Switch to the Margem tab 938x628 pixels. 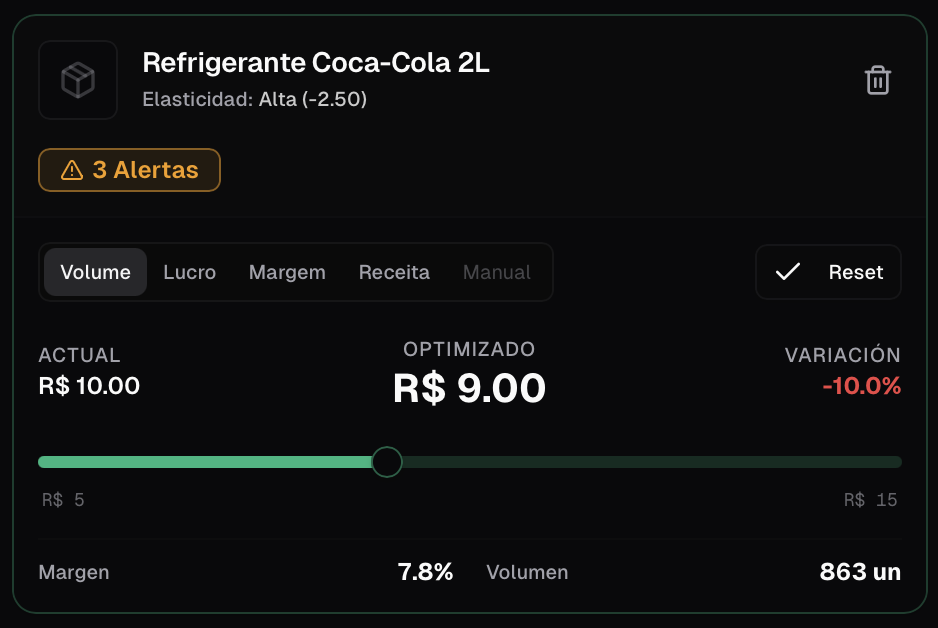point(287,272)
